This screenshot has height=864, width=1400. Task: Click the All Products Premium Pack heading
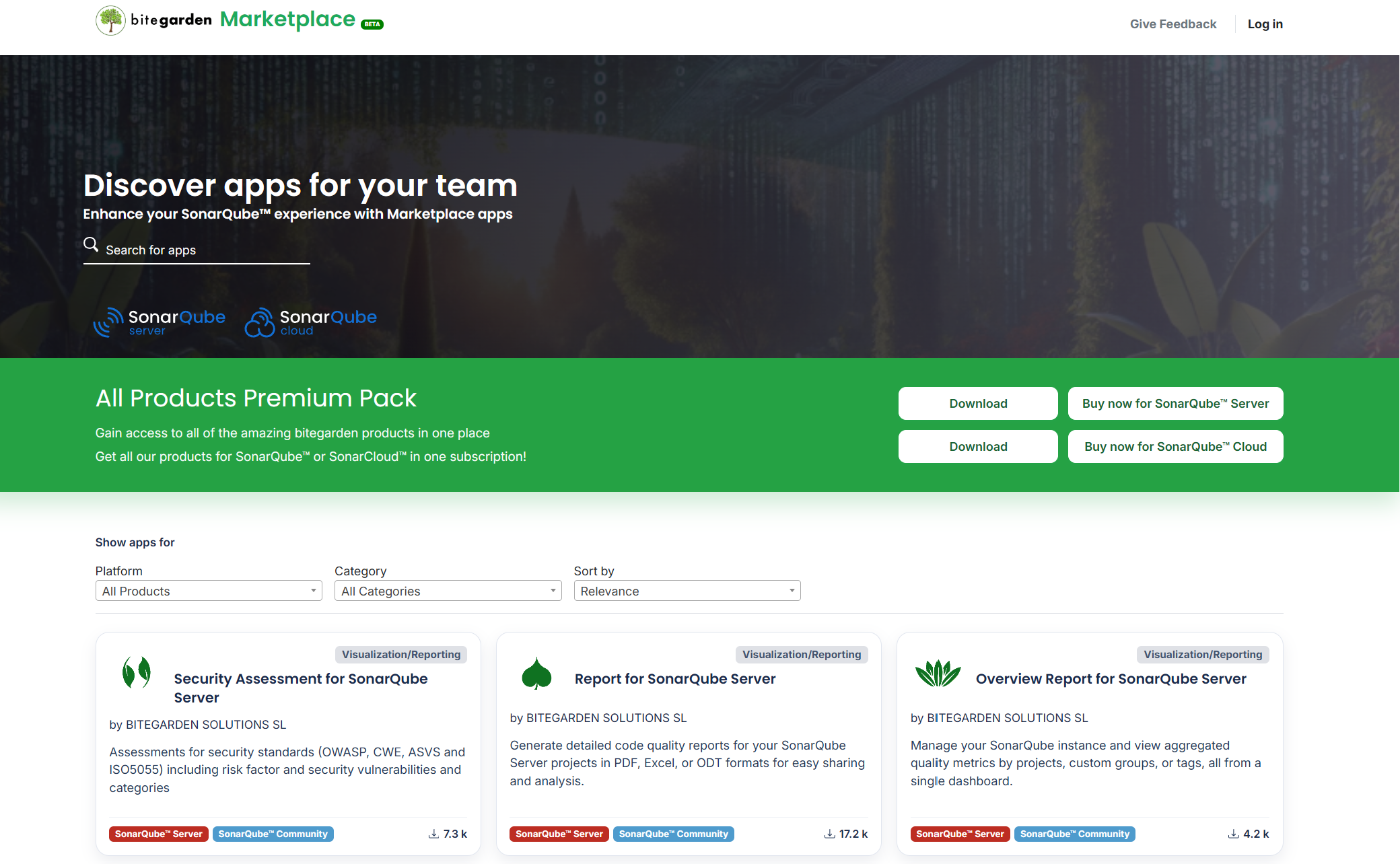(x=256, y=398)
